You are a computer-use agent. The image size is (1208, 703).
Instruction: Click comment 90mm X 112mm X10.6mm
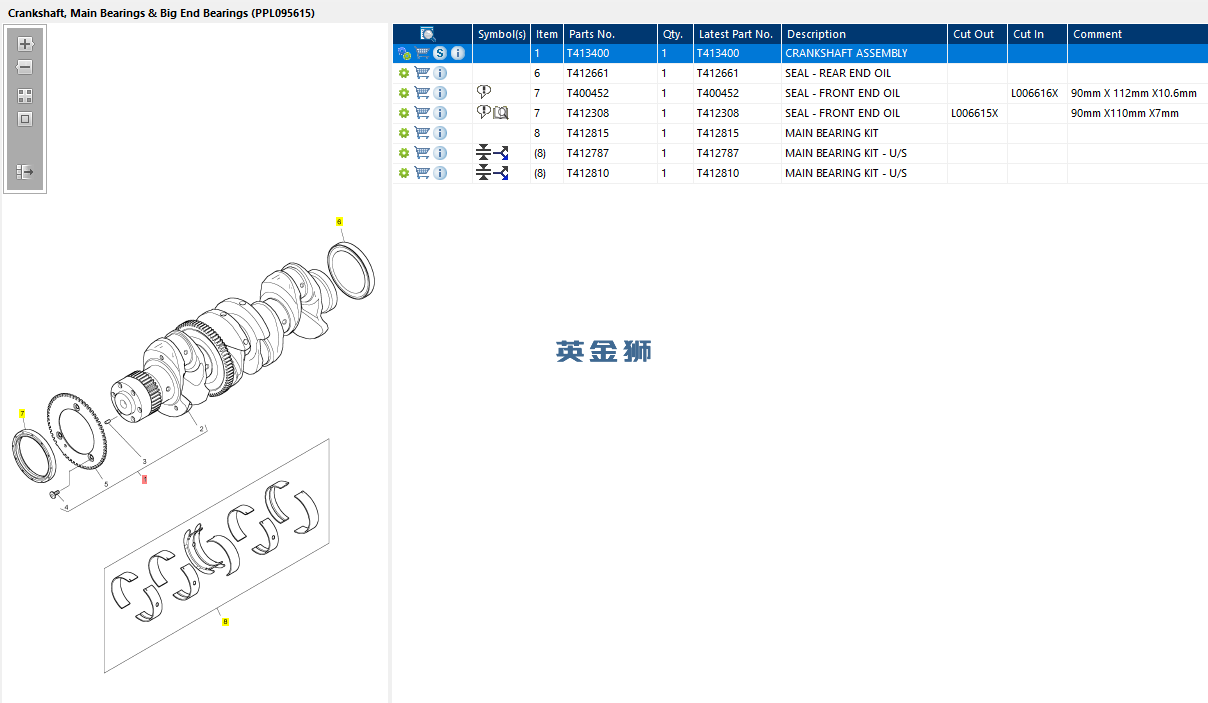tap(1134, 93)
